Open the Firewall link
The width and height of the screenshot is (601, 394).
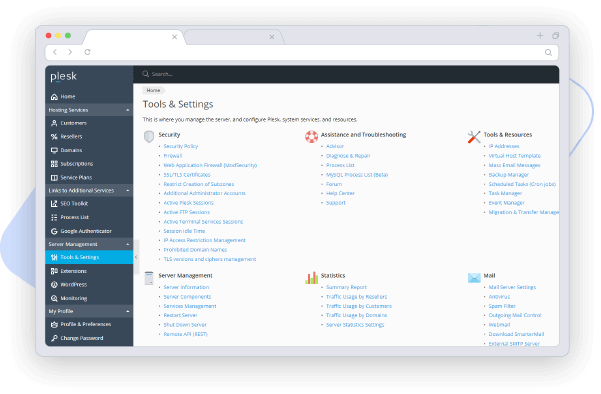173,156
